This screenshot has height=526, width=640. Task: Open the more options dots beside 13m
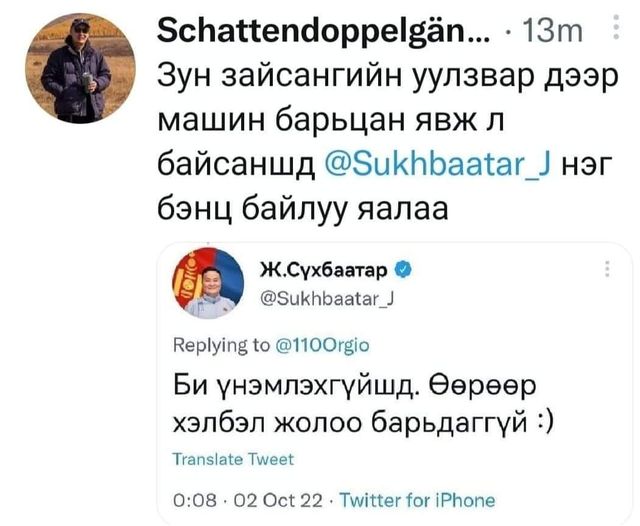[617, 27]
